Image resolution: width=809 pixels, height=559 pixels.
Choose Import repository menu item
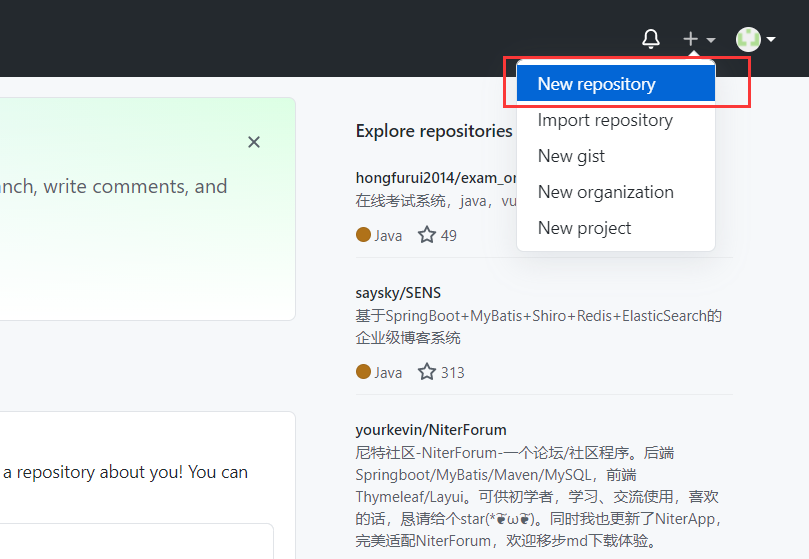click(x=605, y=120)
